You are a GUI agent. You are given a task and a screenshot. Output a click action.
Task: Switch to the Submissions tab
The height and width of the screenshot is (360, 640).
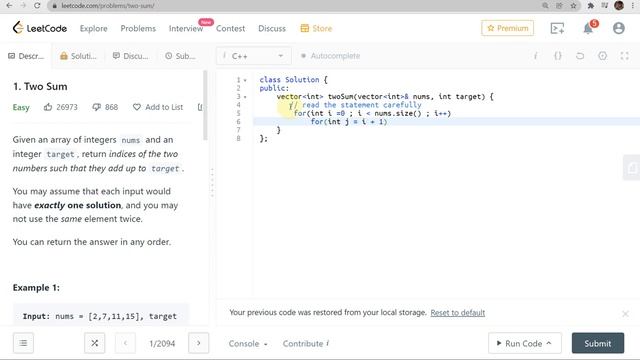click(180, 56)
